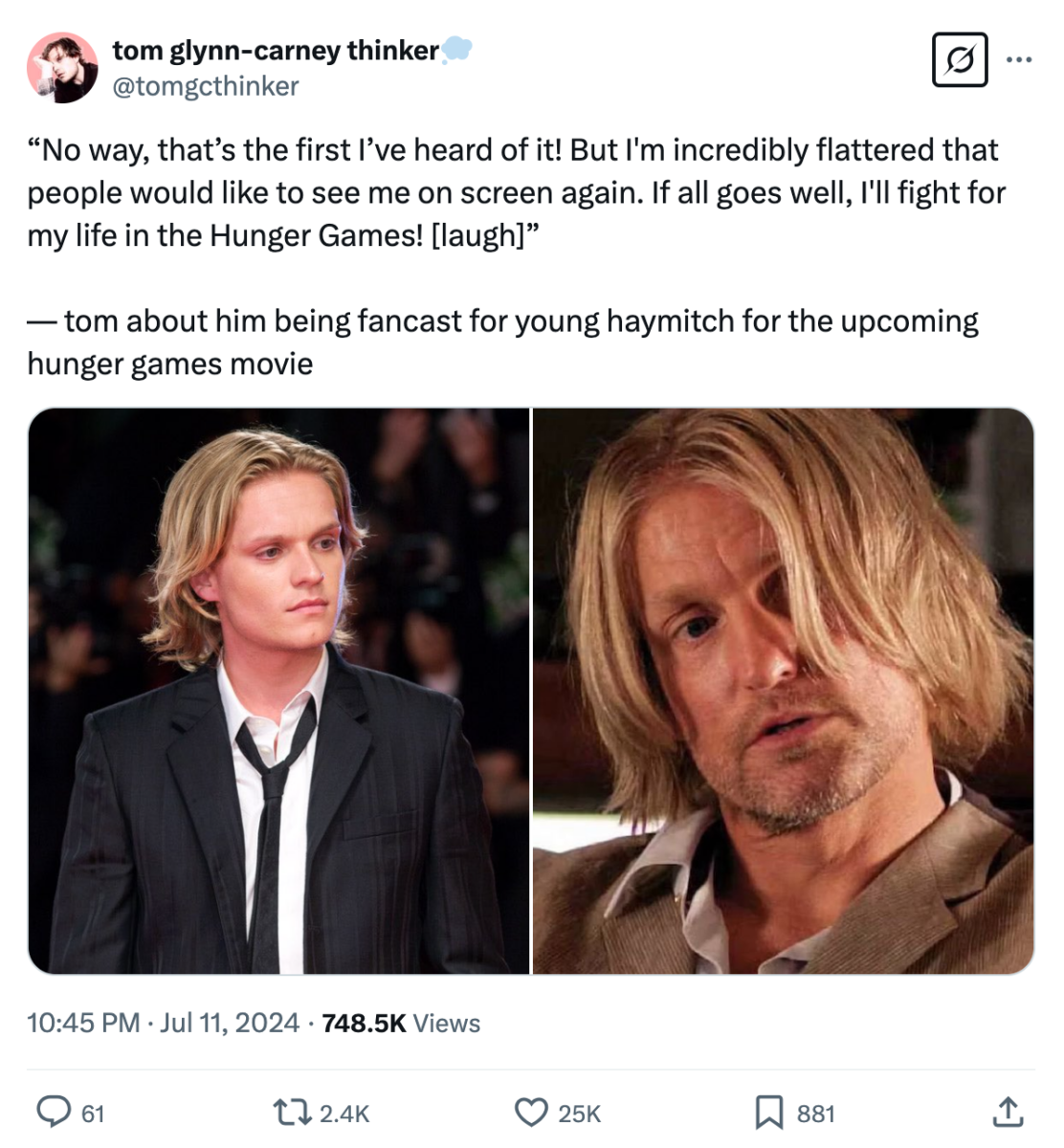This screenshot has height=1148, width=1064.
Task: Click the 10:45 PM Jul 11, 2024 timestamp
Action: tap(163, 1023)
